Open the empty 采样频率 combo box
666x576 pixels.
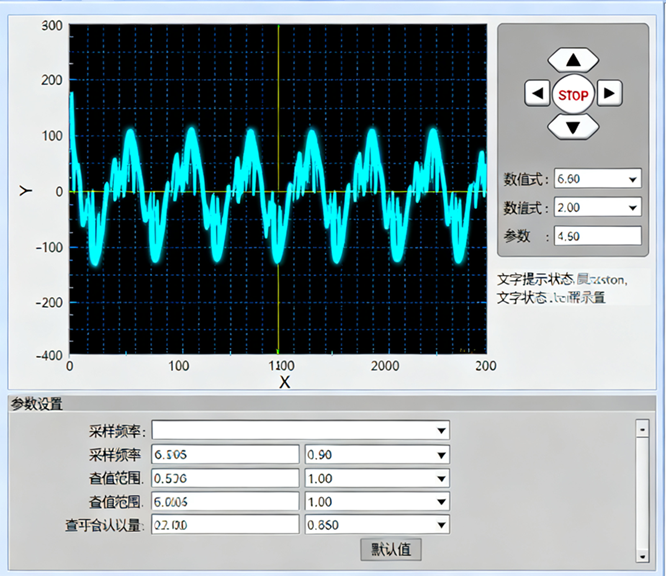click(300, 431)
